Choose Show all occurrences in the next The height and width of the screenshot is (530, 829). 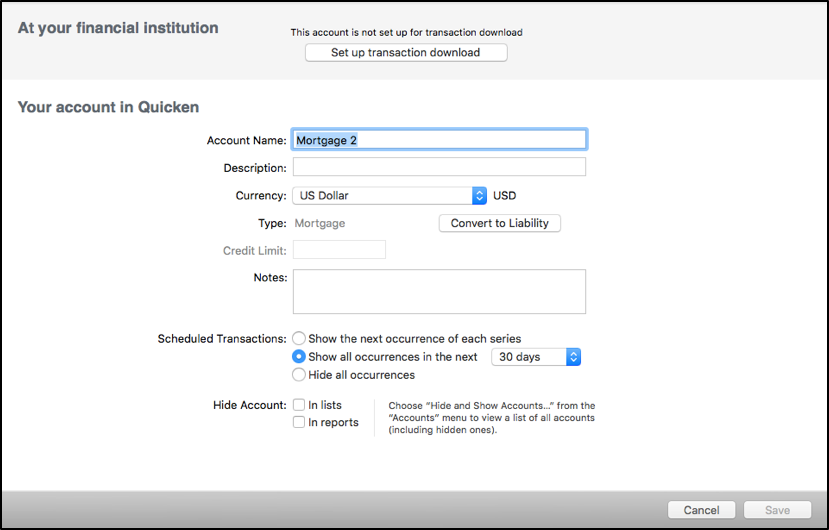299,357
